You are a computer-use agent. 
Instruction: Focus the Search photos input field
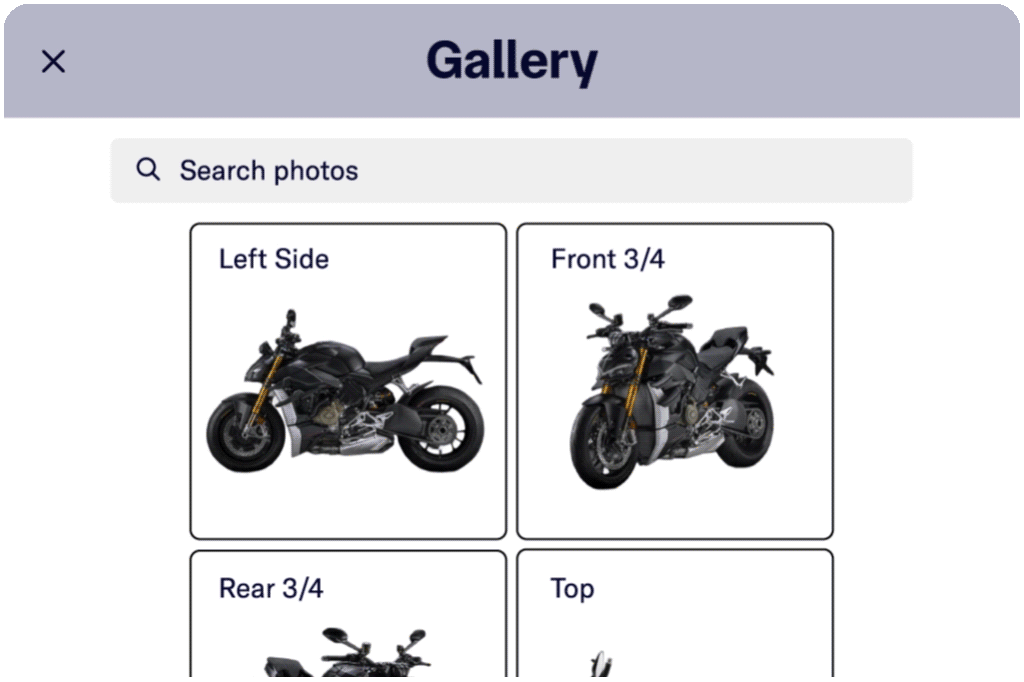tap(511, 170)
